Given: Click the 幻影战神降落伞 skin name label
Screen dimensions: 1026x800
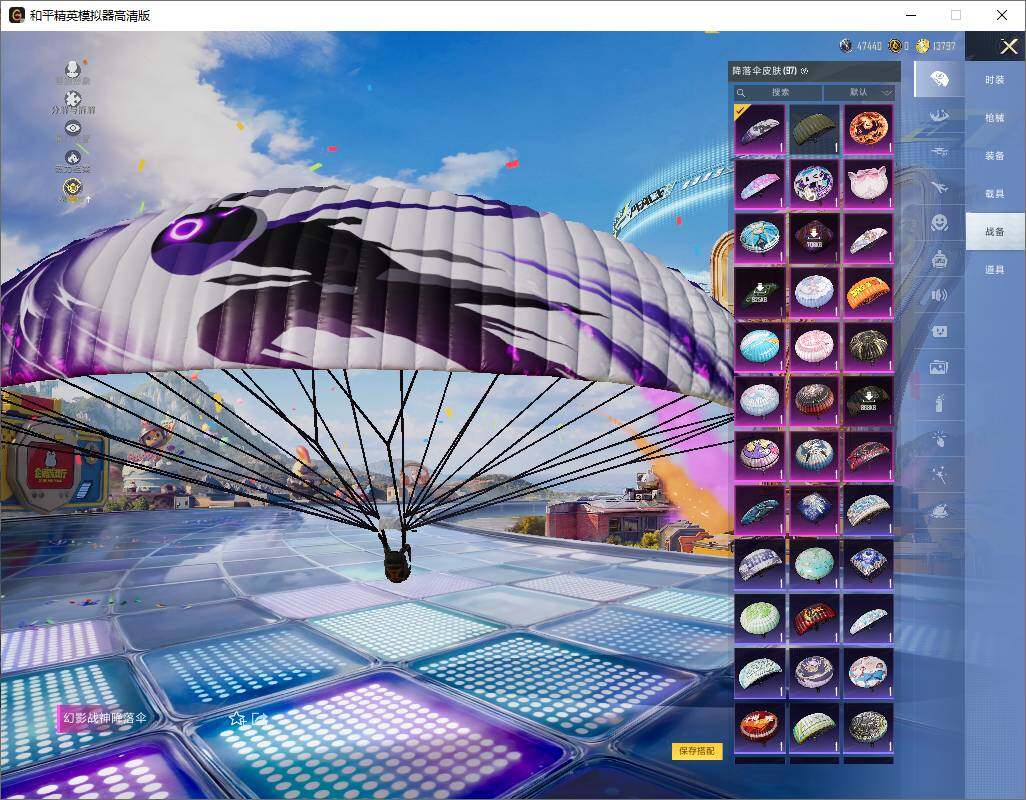Looking at the screenshot, I should point(105,718).
